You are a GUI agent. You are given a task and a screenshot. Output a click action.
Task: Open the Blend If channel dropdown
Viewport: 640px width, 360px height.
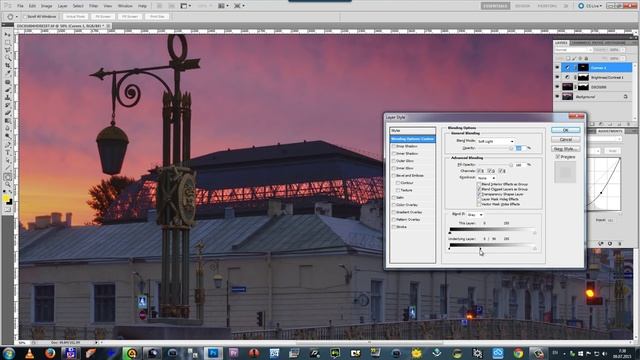pos(475,215)
